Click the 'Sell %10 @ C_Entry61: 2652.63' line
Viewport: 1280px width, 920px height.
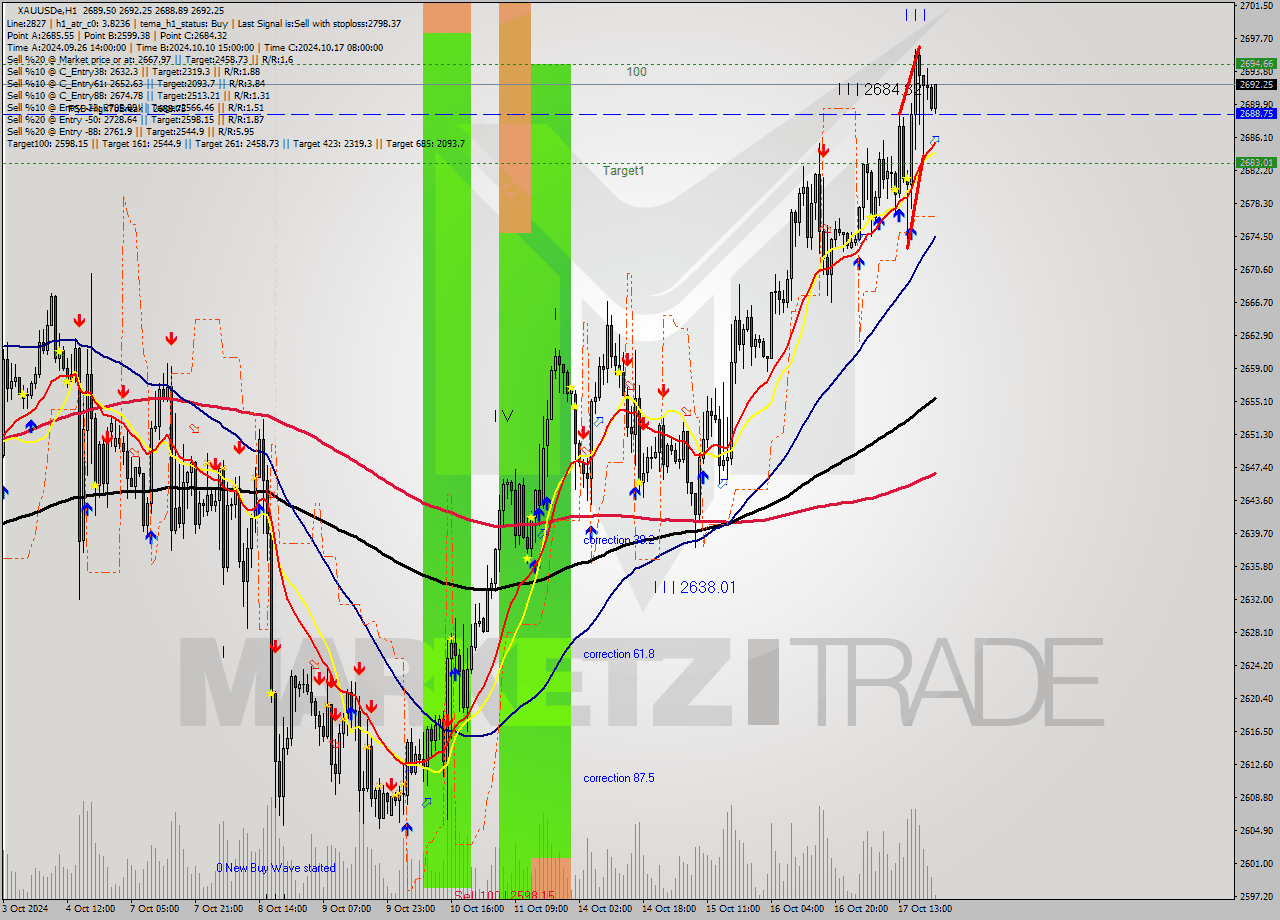[x=135, y=83]
